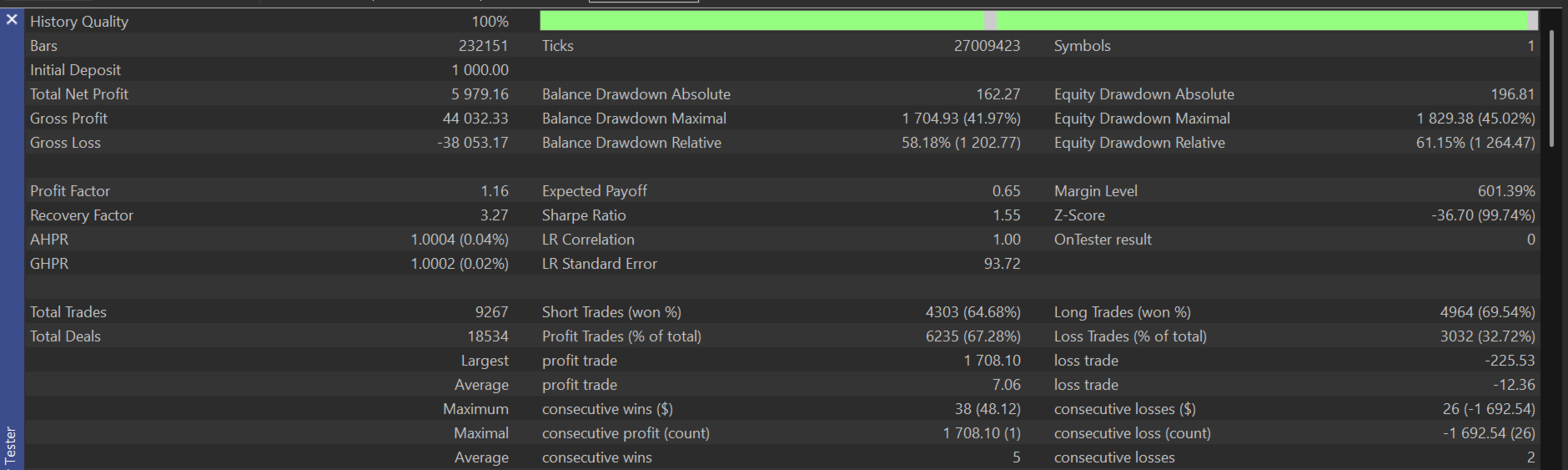Click Balance Drawdown Relative 58.18% (1 202.77)
Image resolution: width=1568 pixels, height=470 pixels.
pyautogui.click(x=961, y=143)
